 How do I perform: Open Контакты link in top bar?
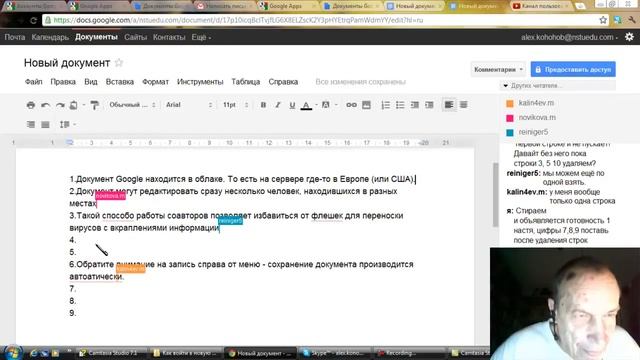(x=169, y=37)
